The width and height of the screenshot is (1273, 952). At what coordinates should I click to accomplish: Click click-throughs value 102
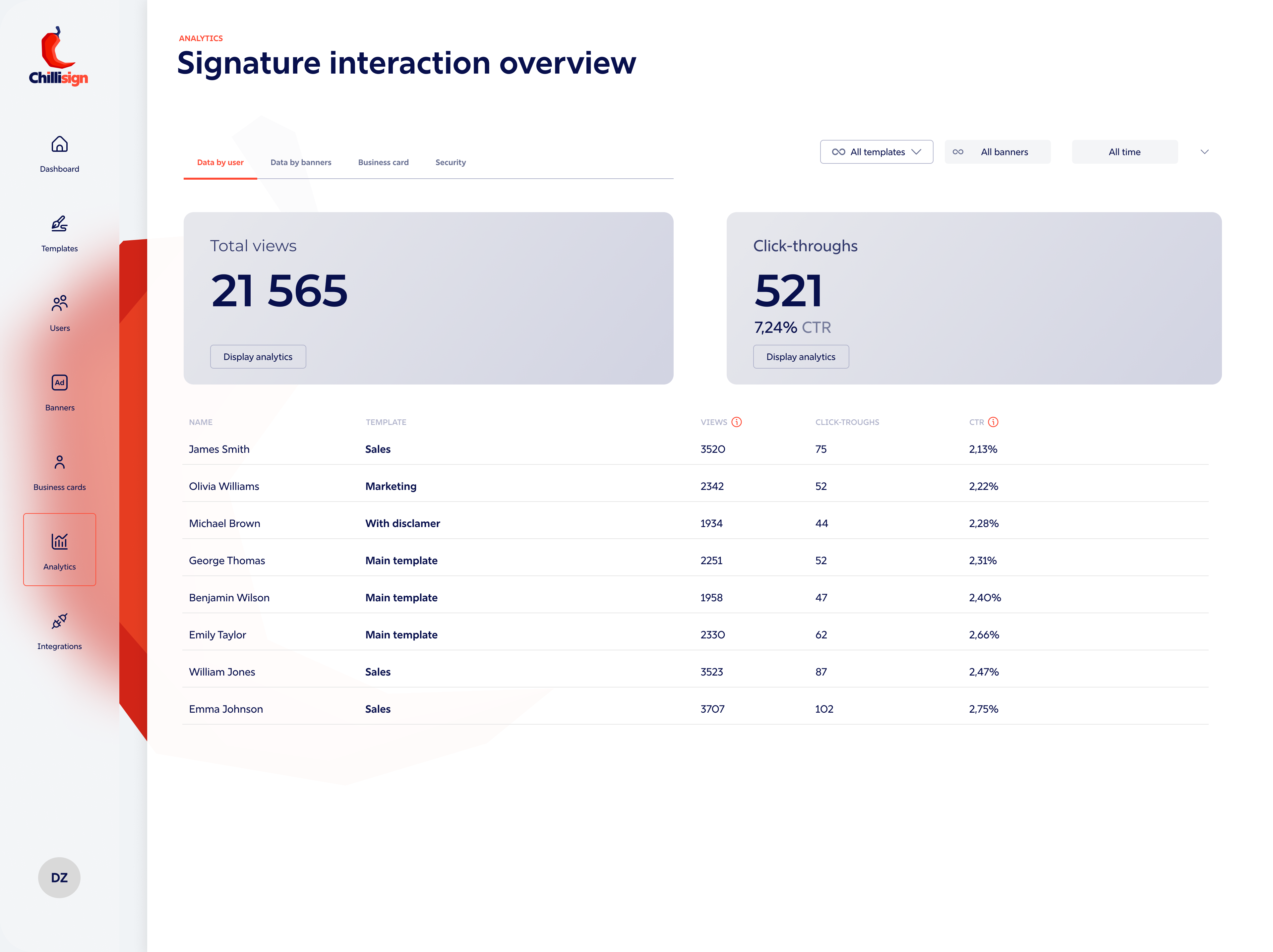pyautogui.click(x=824, y=709)
